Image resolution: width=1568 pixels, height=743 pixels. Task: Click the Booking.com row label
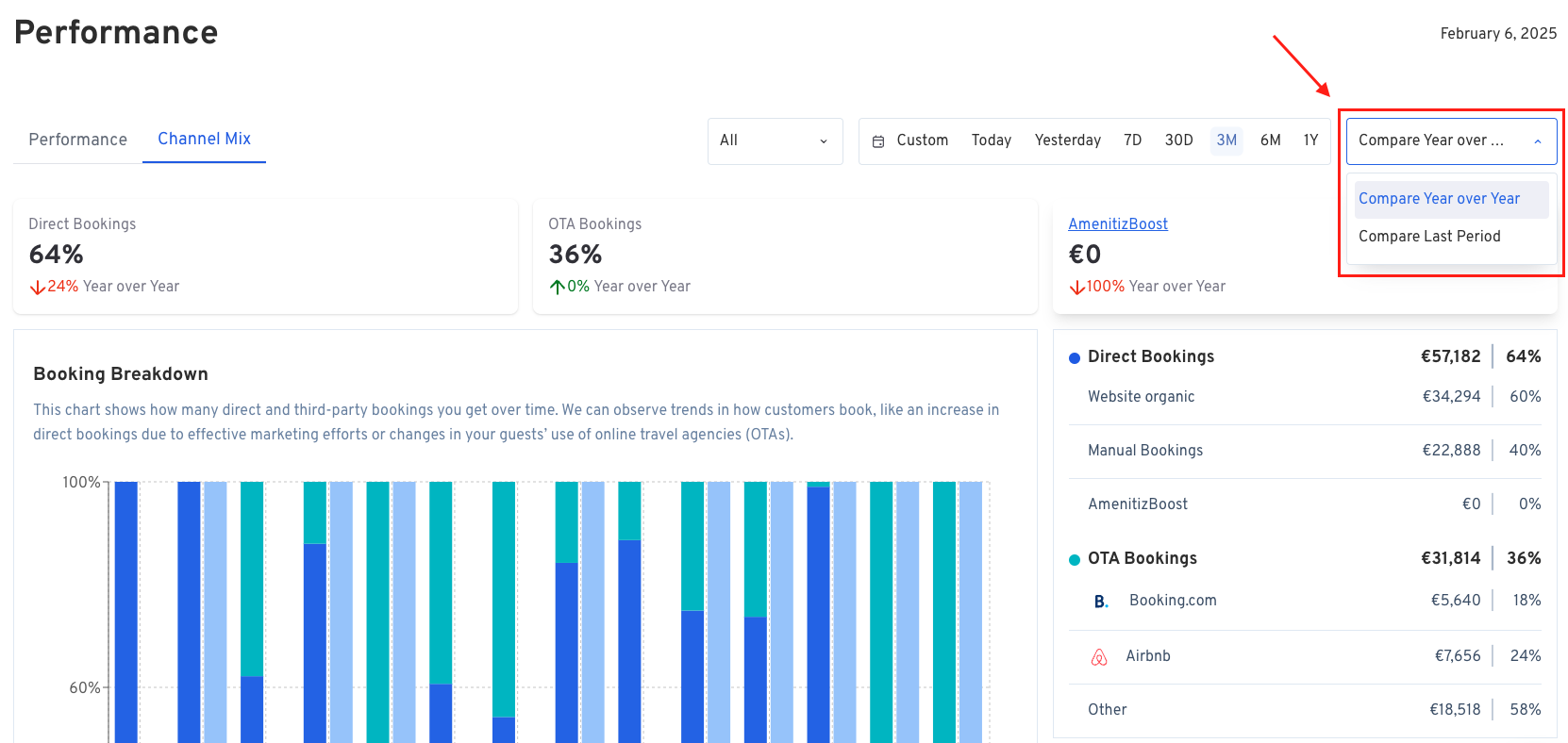pos(1173,601)
